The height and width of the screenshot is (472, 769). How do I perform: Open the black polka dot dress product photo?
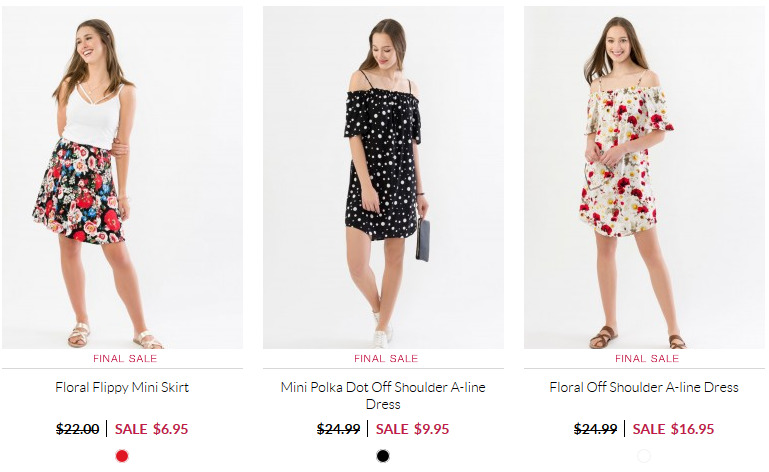pyautogui.click(x=383, y=177)
